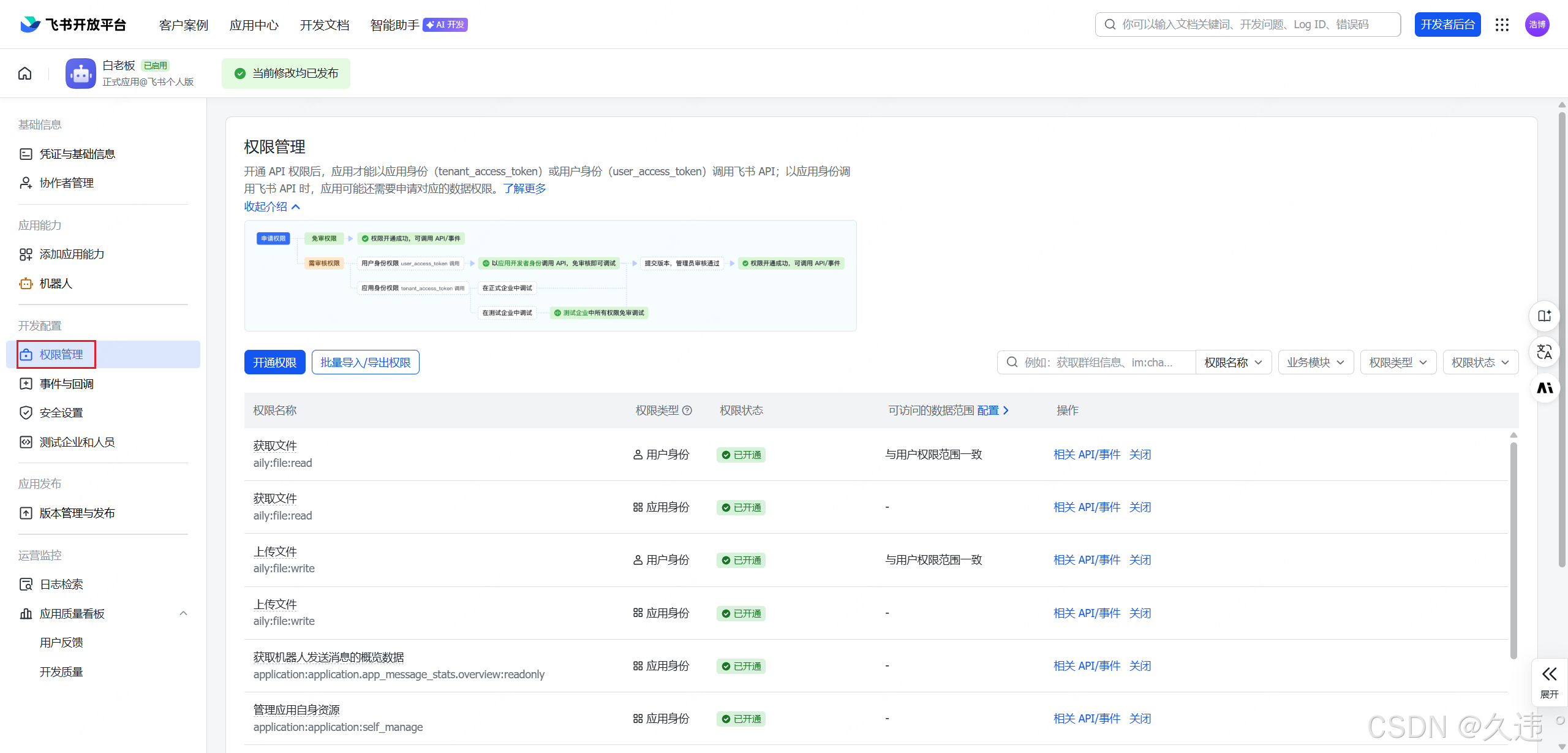Click the translate icon on right edge
Image resolution: width=1568 pixels, height=753 pixels.
tap(1545, 352)
